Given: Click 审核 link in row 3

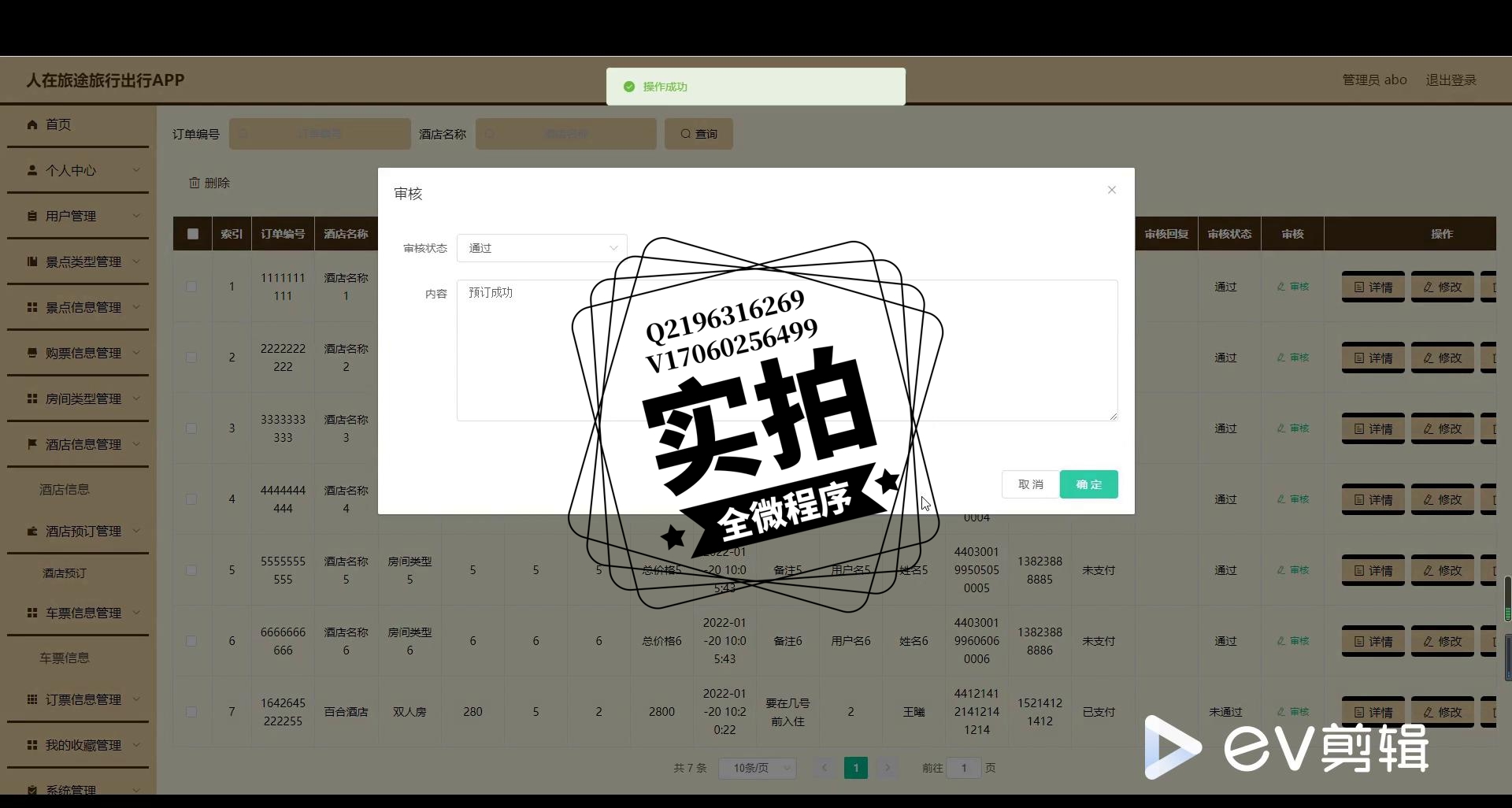Looking at the screenshot, I should click(1293, 428).
